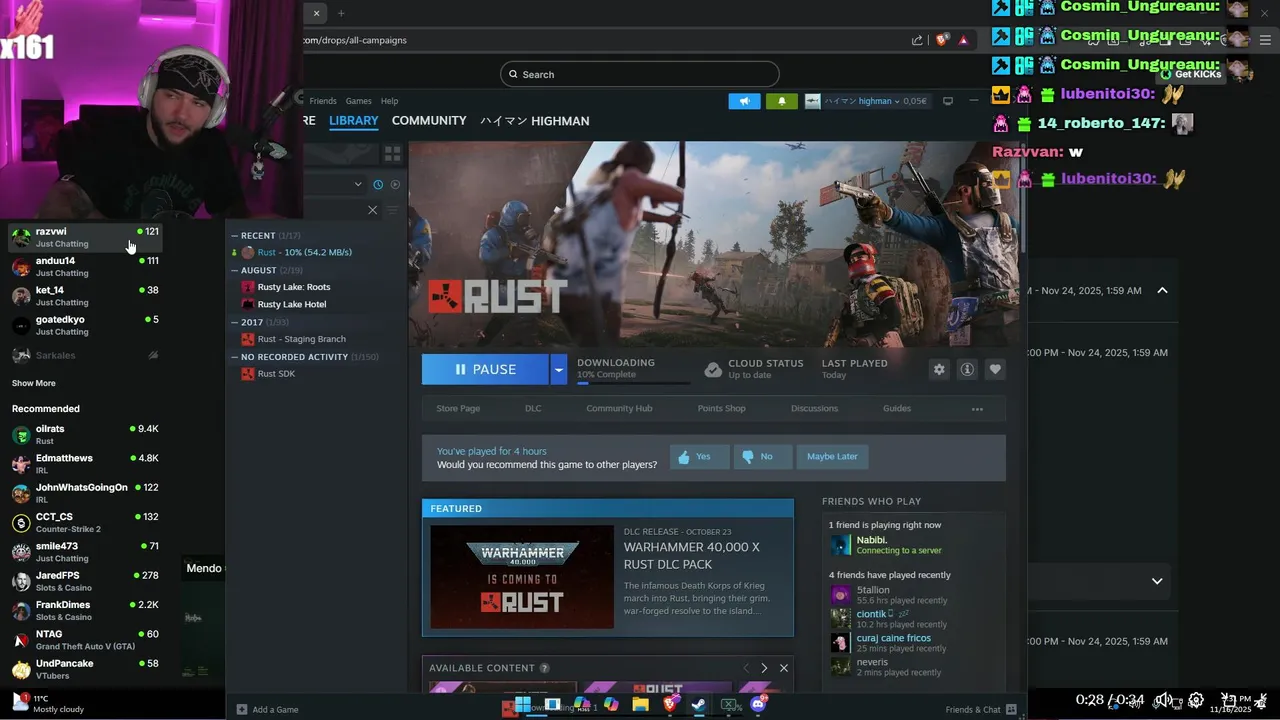Open the Windows Start menu

(522, 705)
